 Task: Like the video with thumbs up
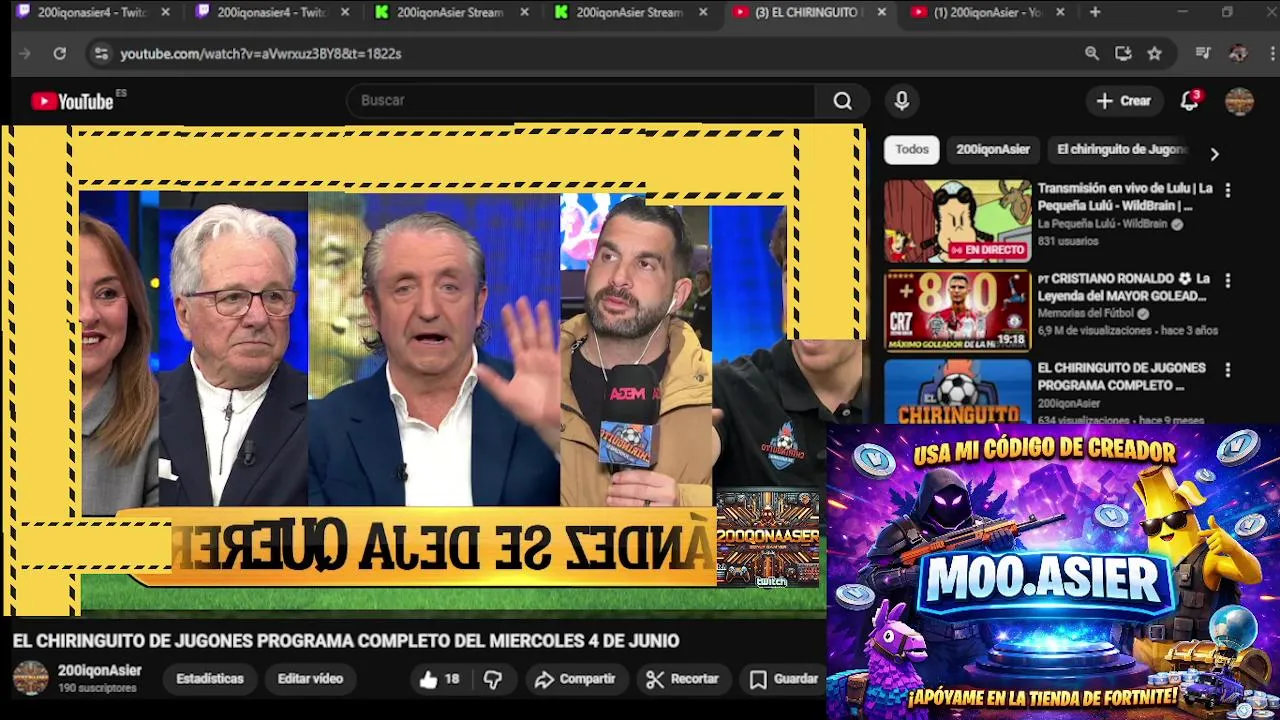click(439, 679)
